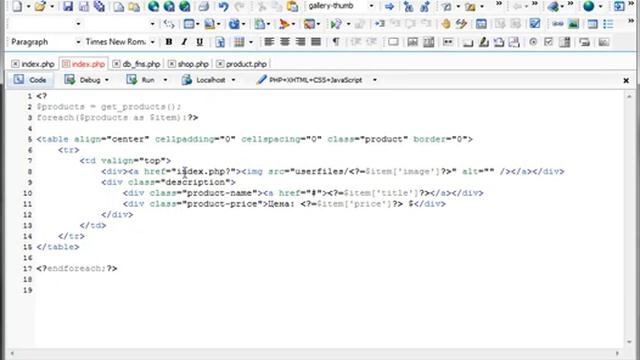
Task: Click the large globe icon in top toolbar
Action: point(589,6)
